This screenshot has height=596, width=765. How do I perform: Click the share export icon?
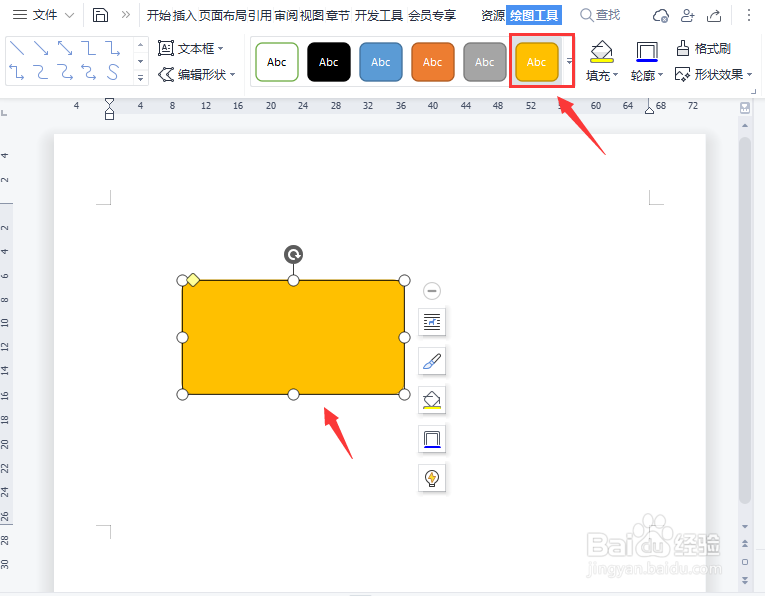click(714, 16)
